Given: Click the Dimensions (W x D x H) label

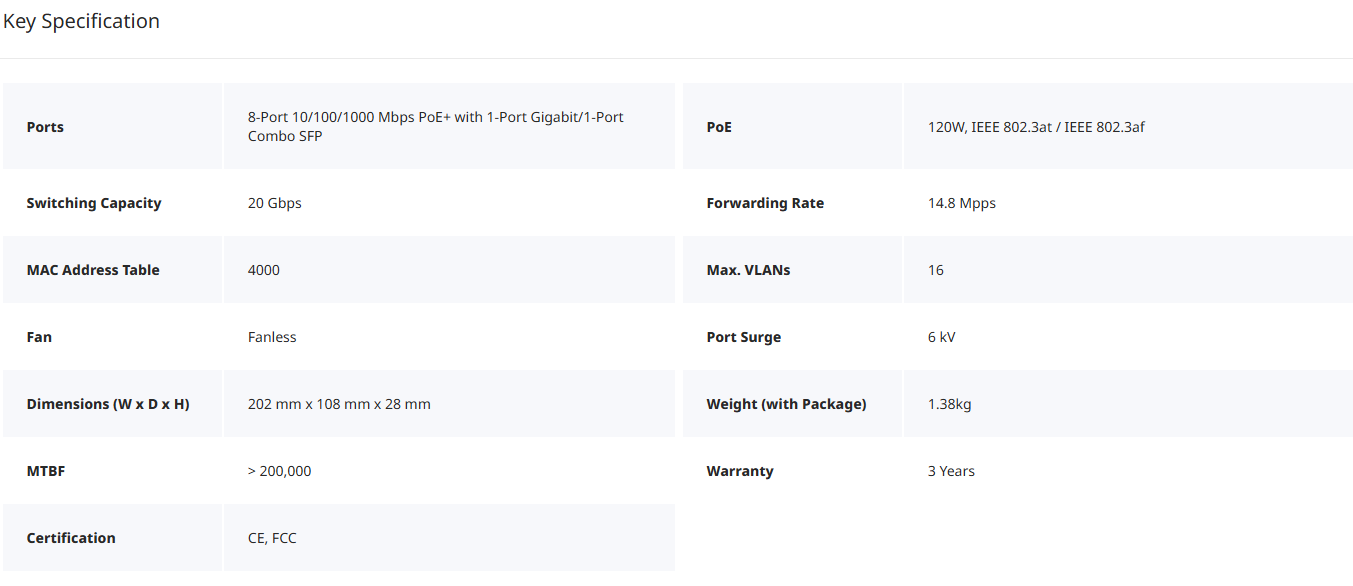Looking at the screenshot, I should (x=108, y=404).
